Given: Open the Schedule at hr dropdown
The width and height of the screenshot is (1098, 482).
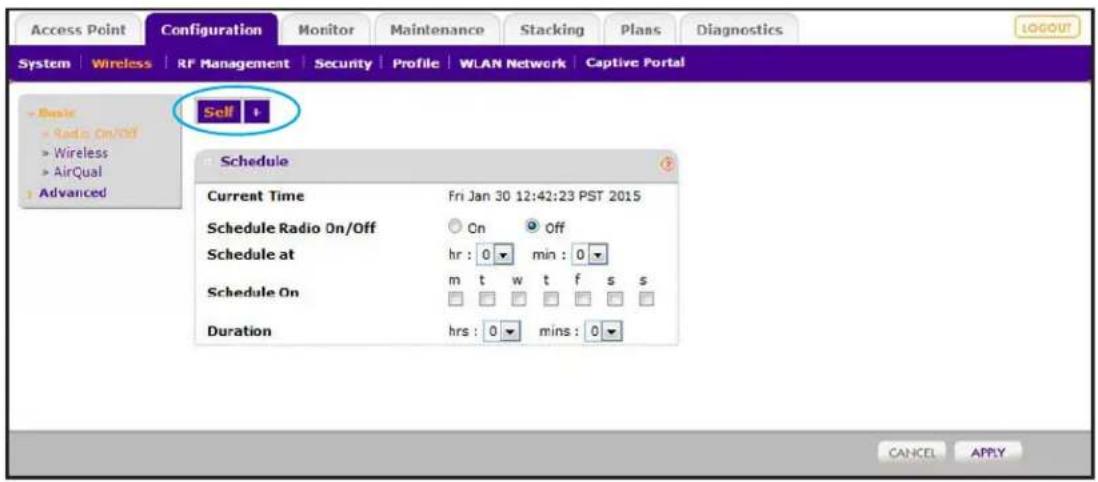Looking at the screenshot, I should tap(496, 254).
